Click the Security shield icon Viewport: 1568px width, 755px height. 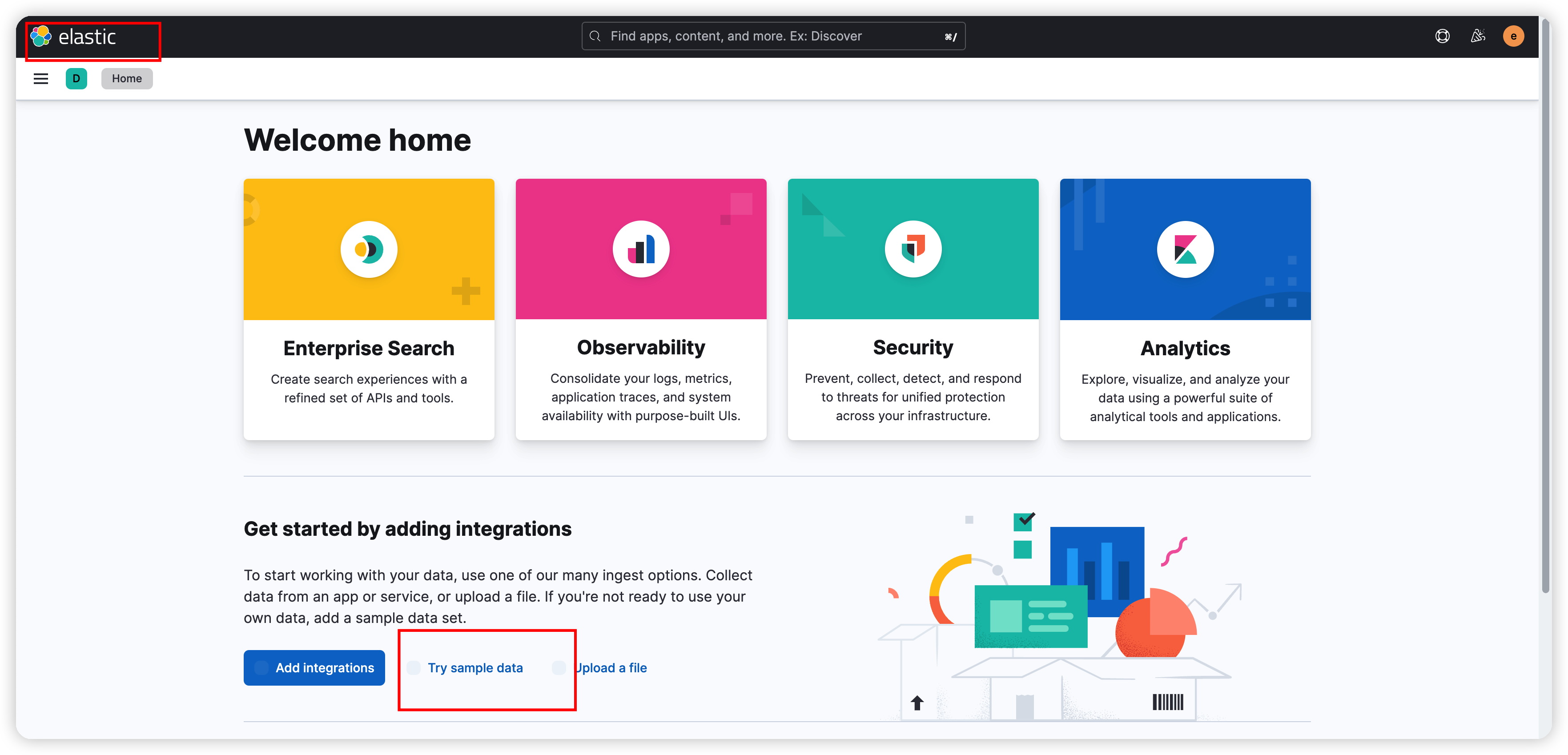(x=913, y=249)
